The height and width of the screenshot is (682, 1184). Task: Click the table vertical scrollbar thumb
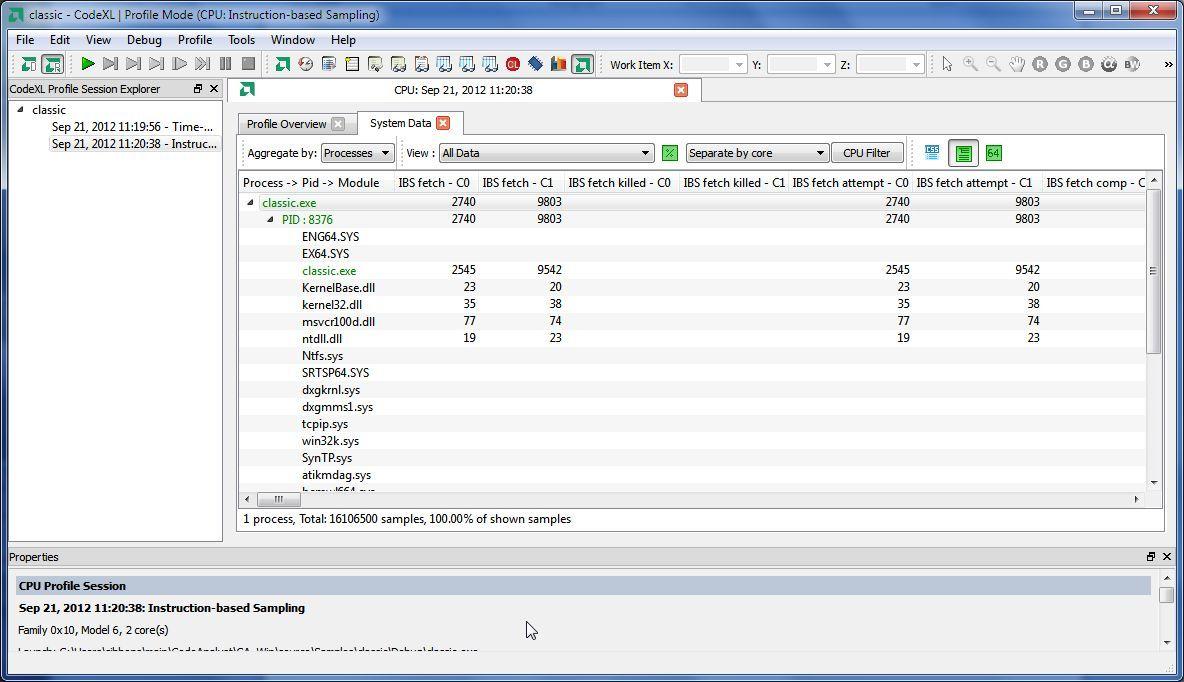click(1153, 271)
